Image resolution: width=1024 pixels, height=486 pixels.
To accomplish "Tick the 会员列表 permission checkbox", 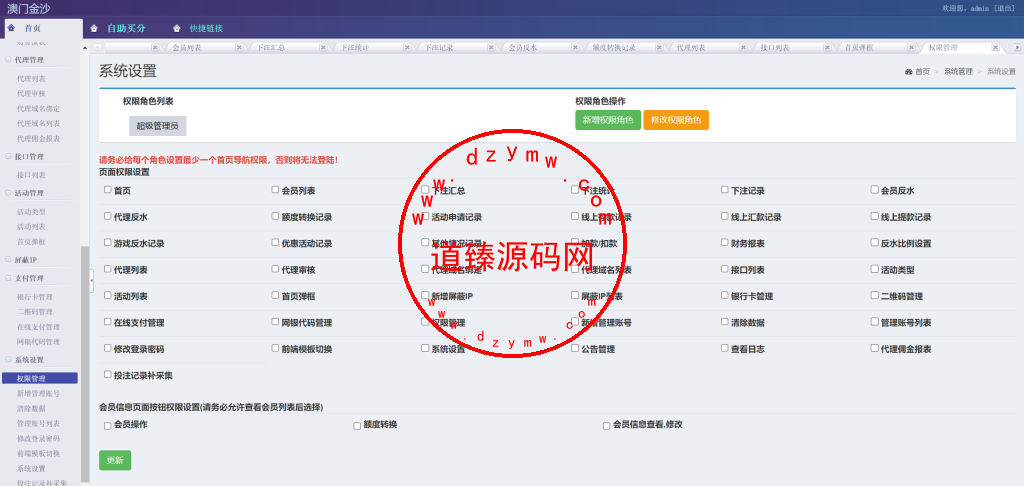I will pos(276,190).
